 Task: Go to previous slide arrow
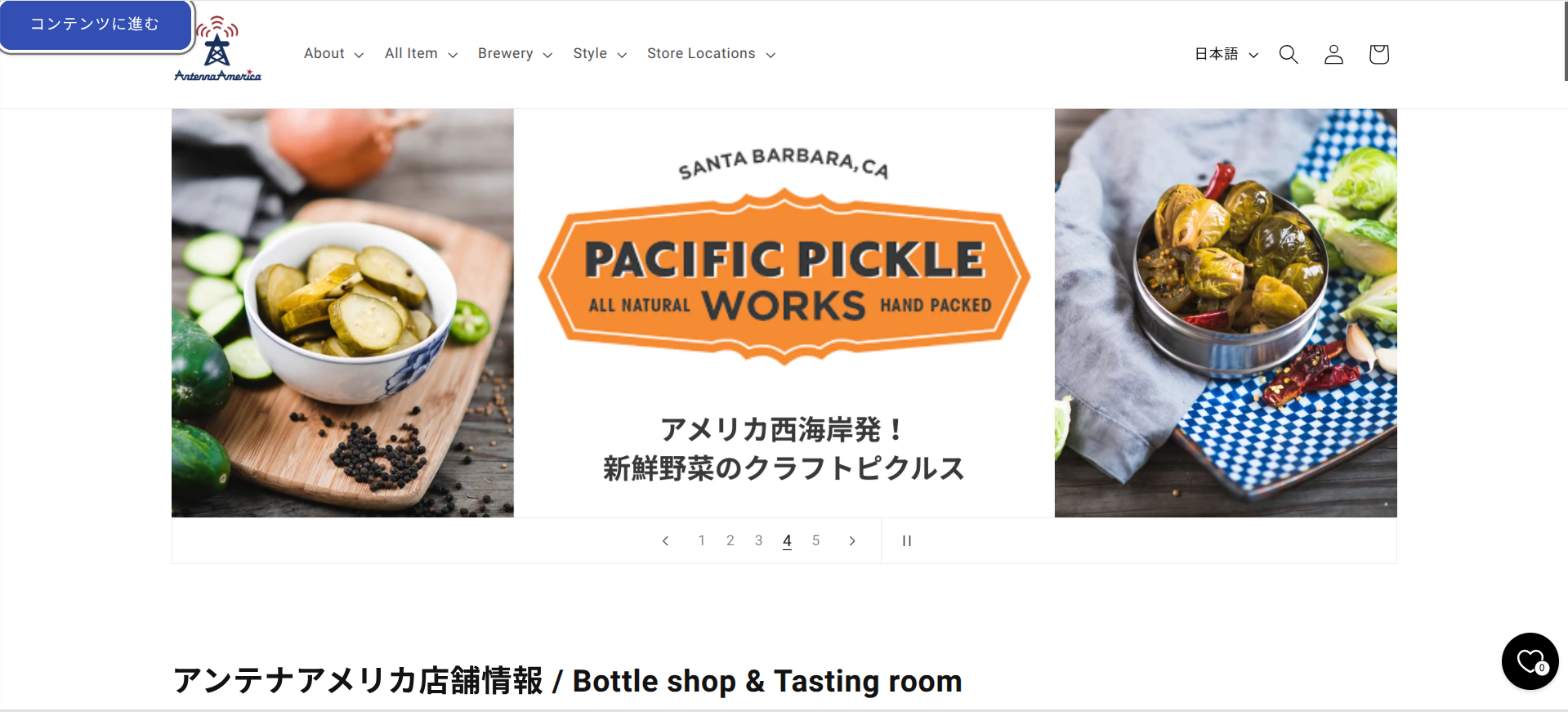click(x=666, y=540)
